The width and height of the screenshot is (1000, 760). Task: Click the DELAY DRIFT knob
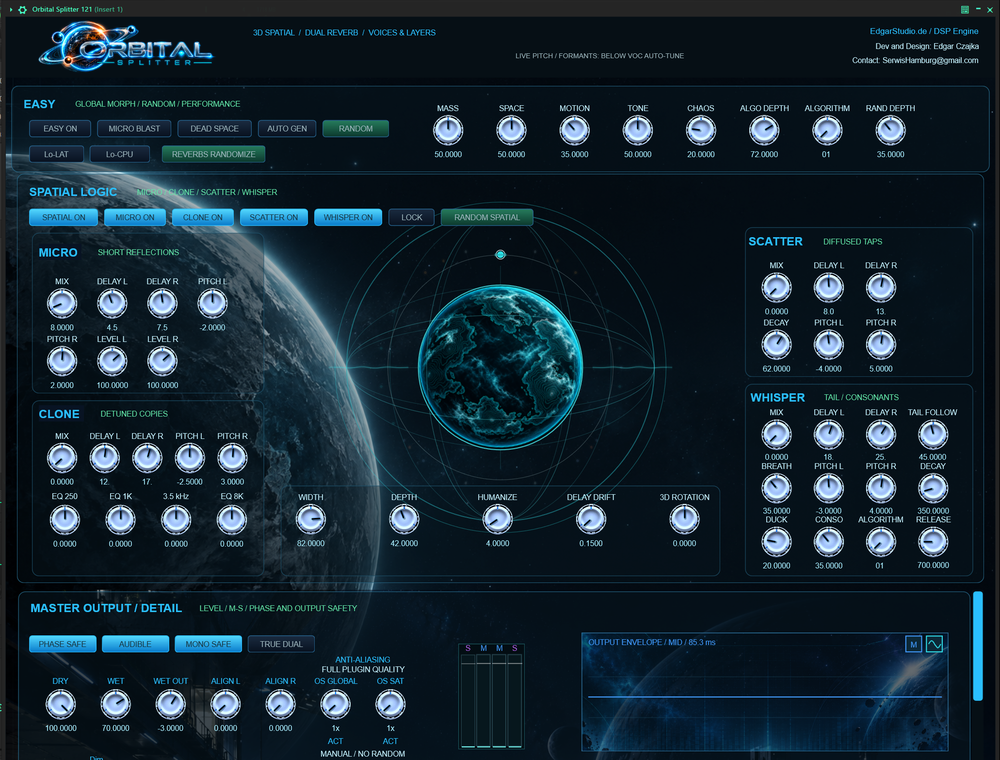coord(591,520)
